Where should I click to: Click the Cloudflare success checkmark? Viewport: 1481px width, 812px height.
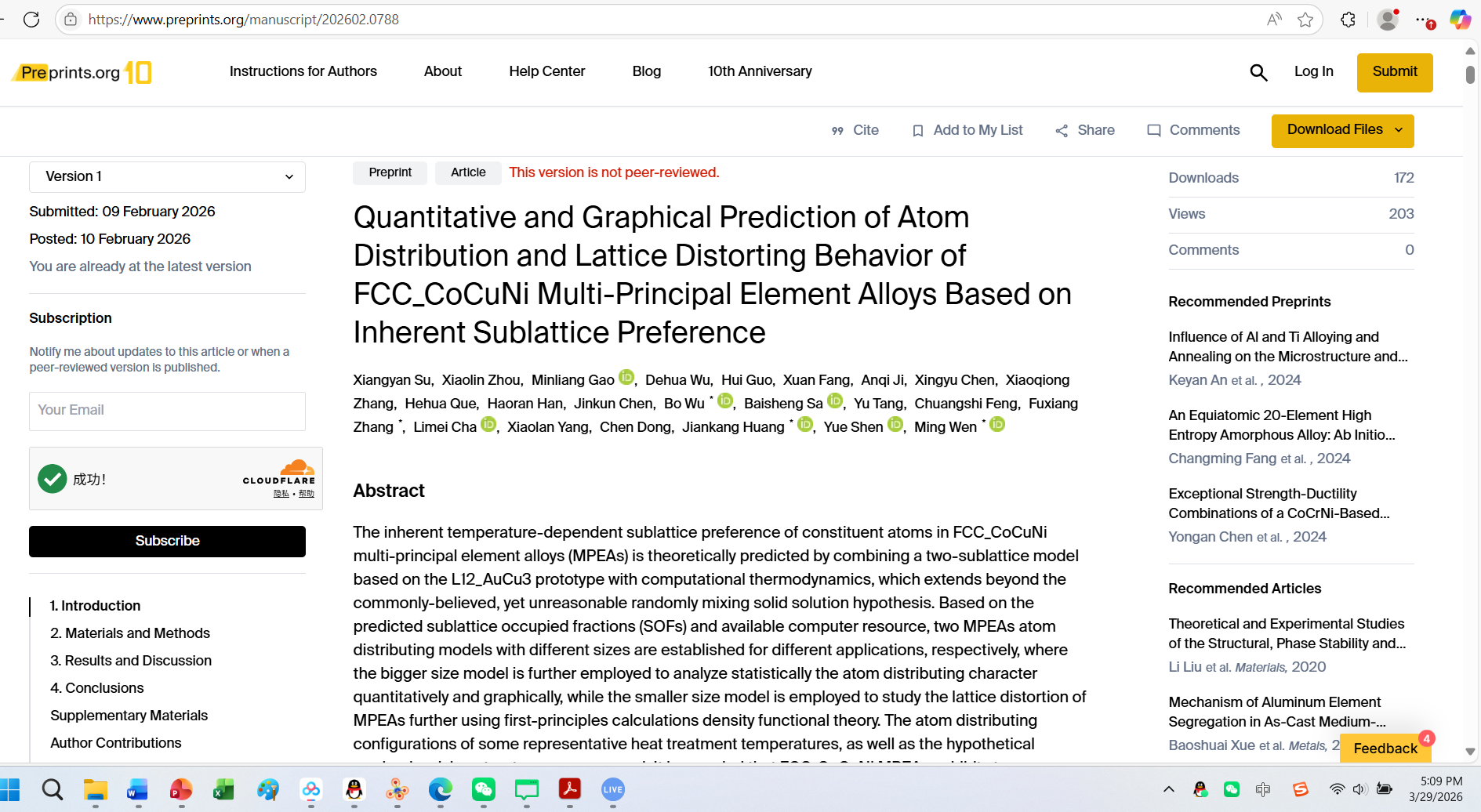(x=53, y=479)
